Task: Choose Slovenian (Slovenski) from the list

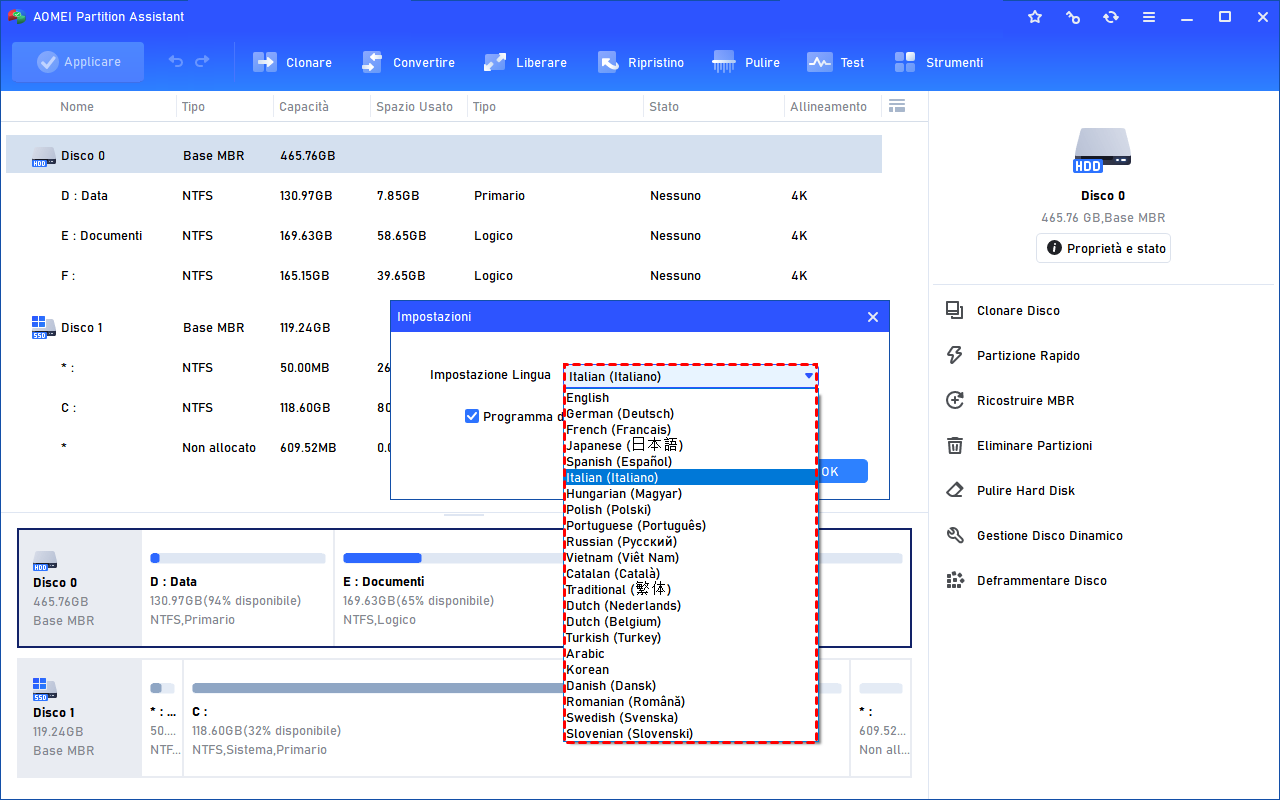Action: tap(691, 734)
